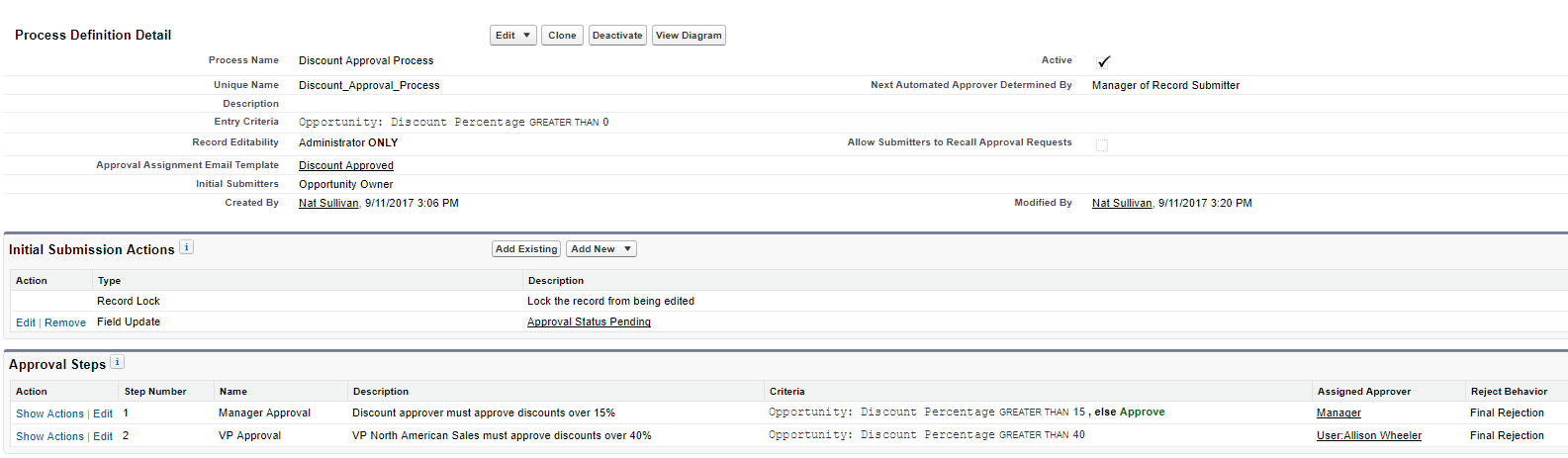Viewport: 1568px width, 458px height.
Task: Remove the Field Update submission action
Action: 65,323
